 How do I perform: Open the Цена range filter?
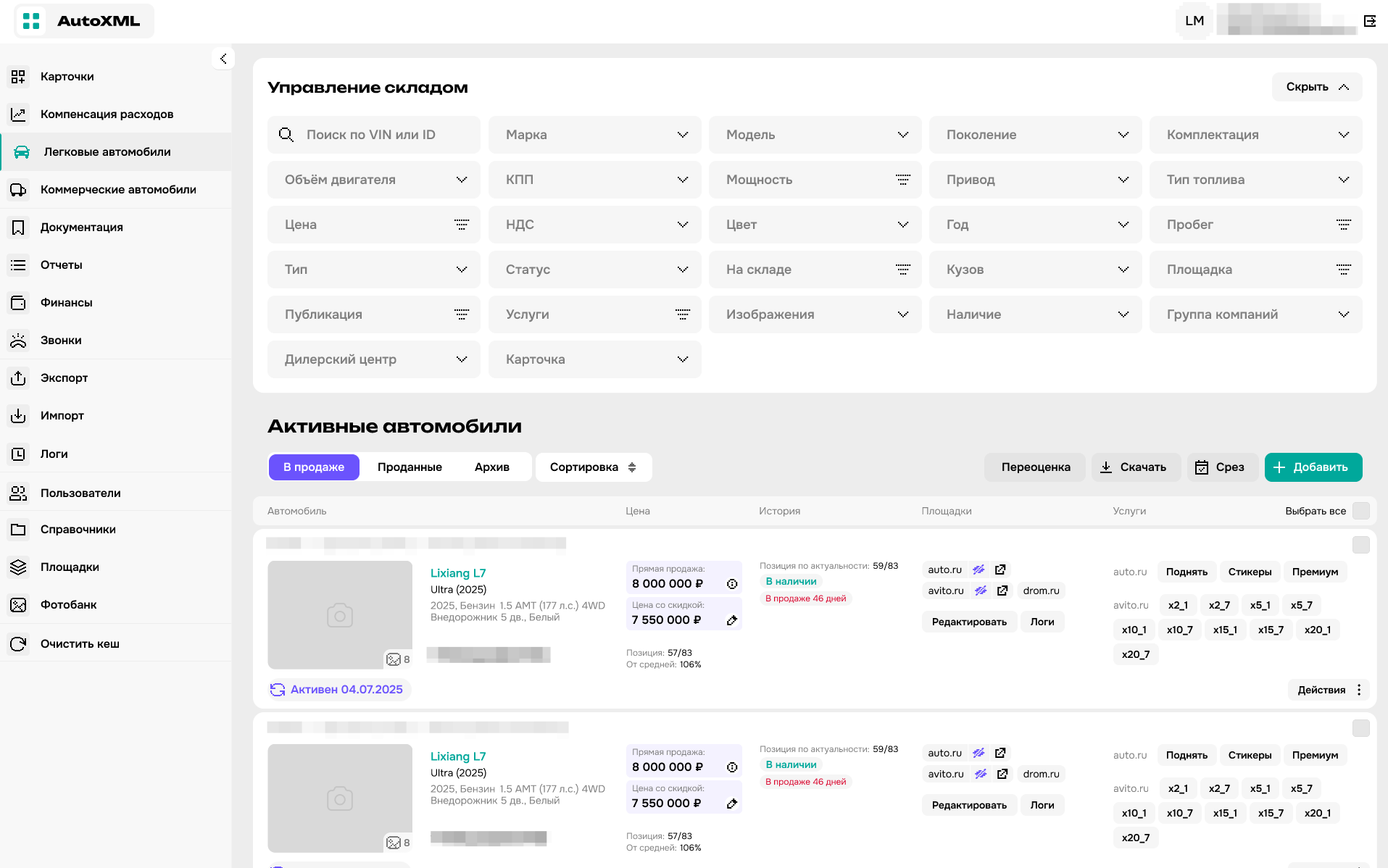pos(374,225)
